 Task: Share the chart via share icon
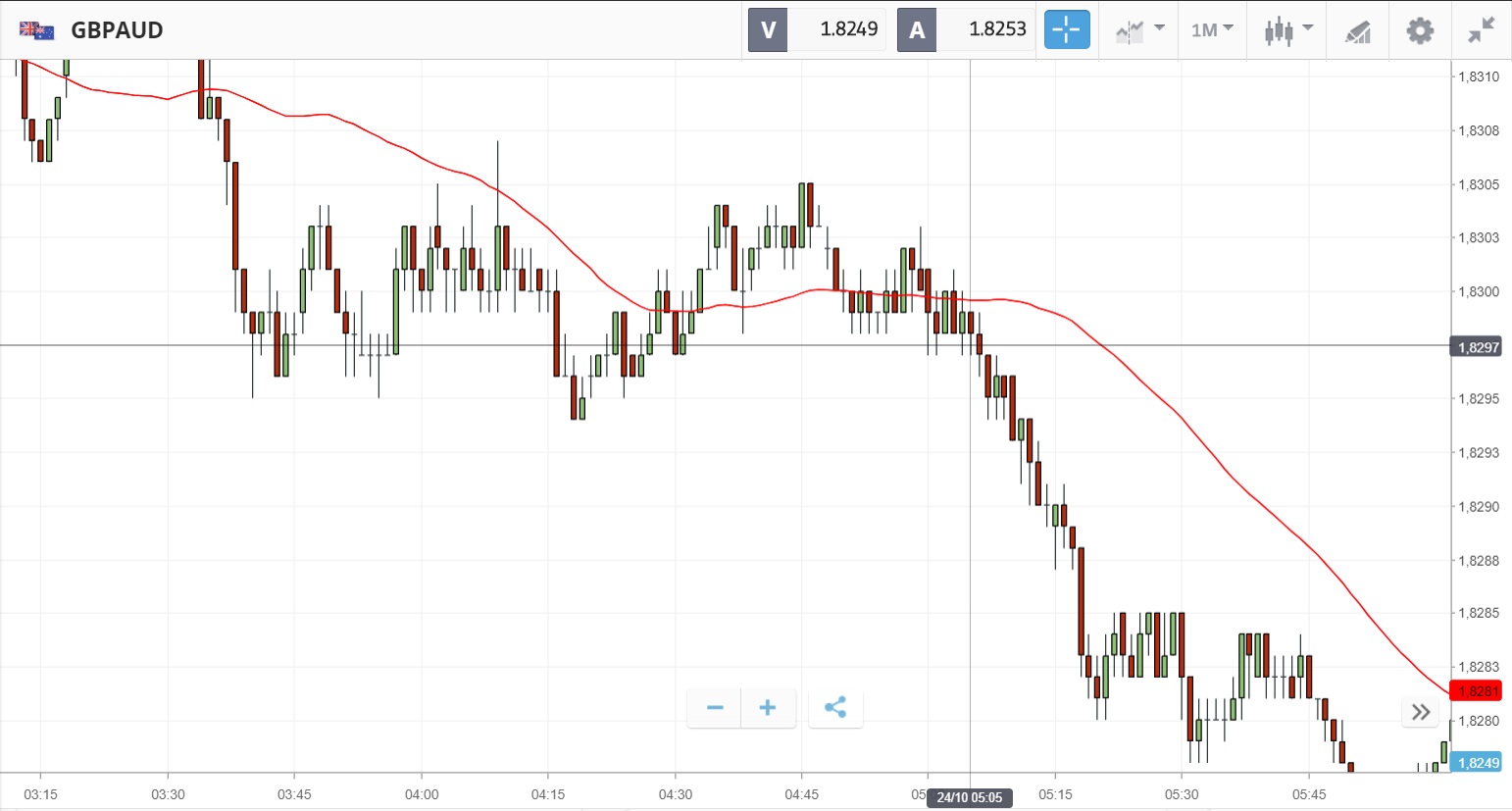835,708
